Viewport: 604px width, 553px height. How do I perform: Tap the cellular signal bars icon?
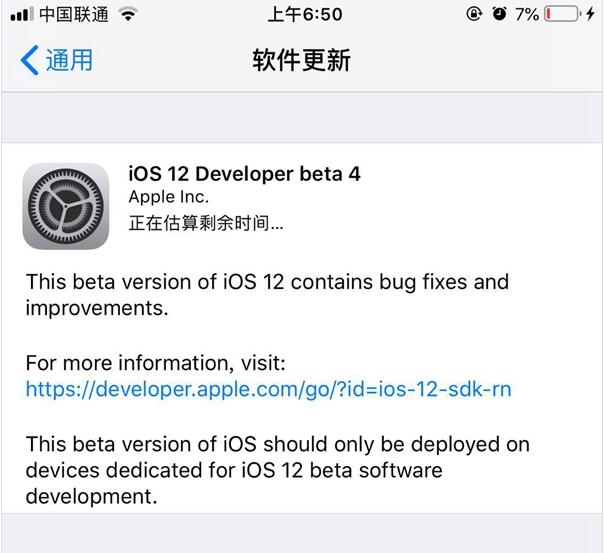coord(22,15)
